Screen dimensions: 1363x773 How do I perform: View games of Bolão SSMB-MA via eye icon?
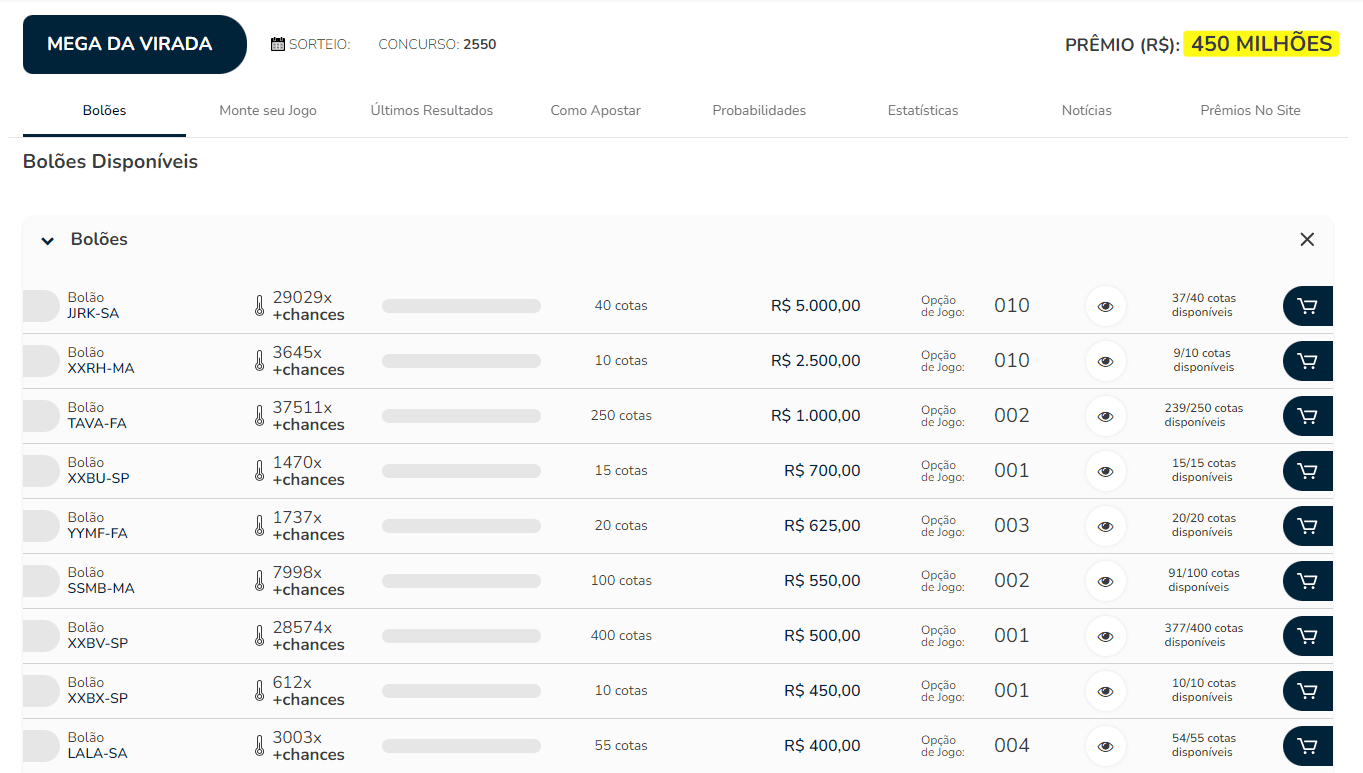pos(1105,581)
